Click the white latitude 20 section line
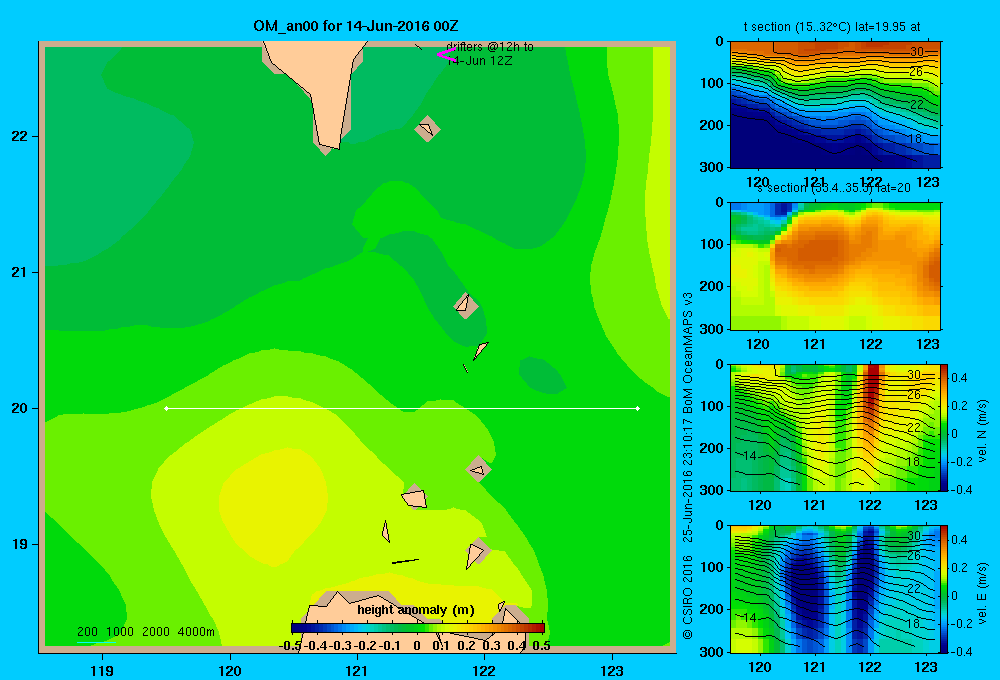1000x680 pixels. [x=402, y=408]
